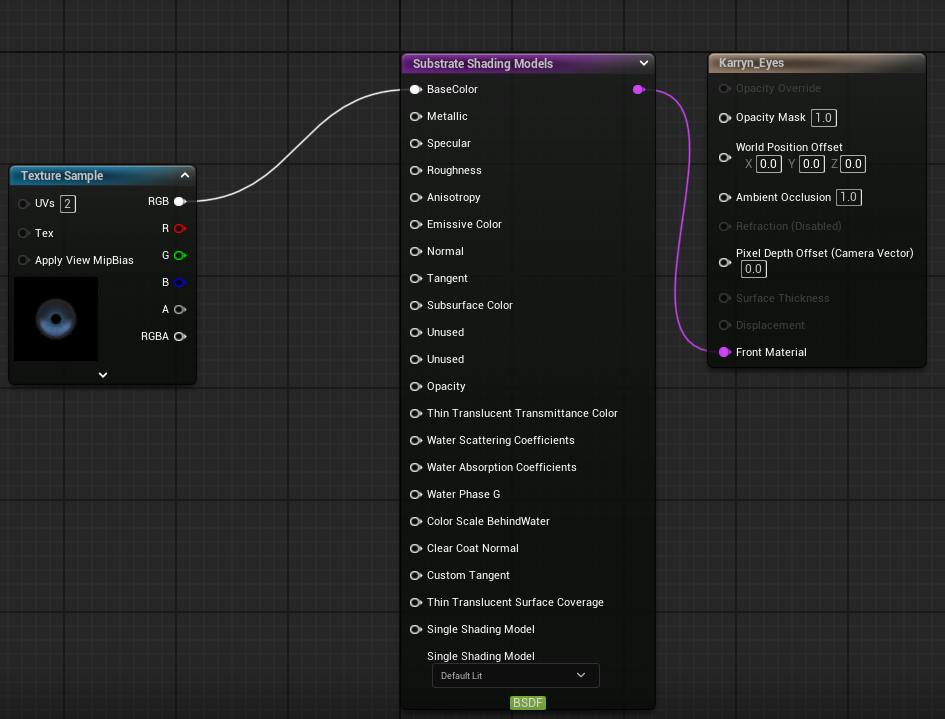Click the Ambient Occlusion pin
This screenshot has height=719, width=945.
pos(724,198)
